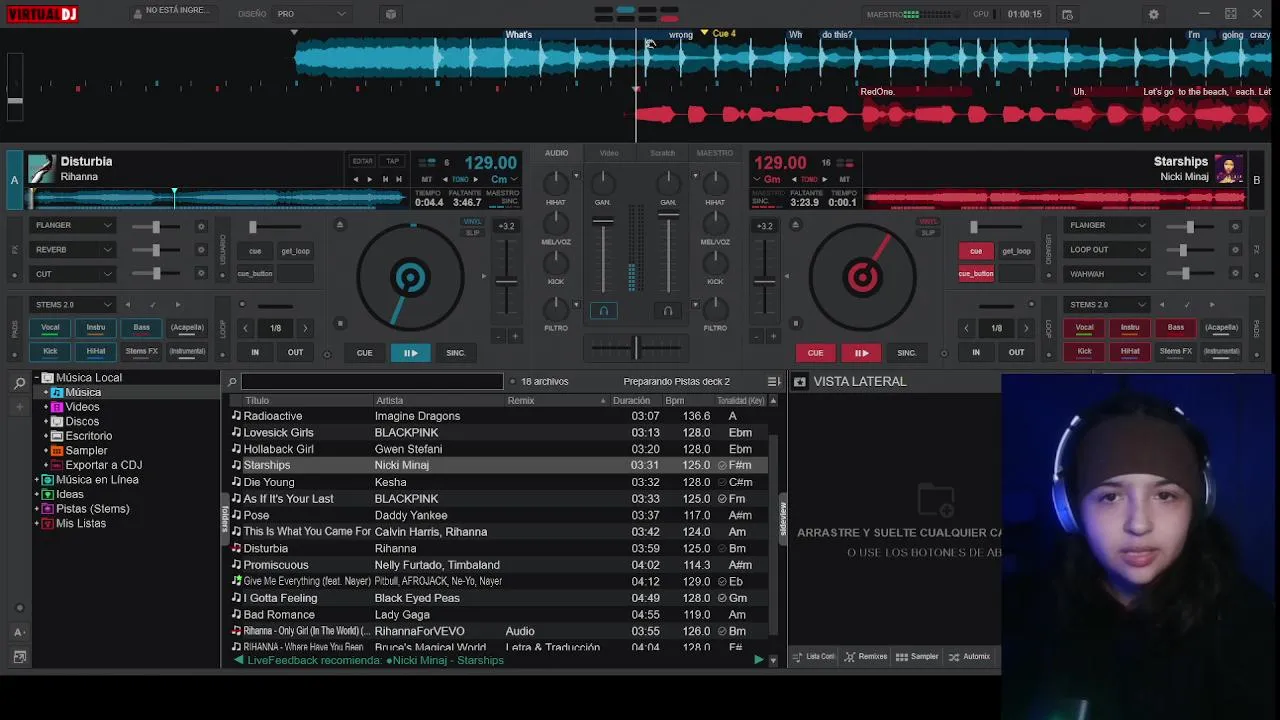This screenshot has width=1280, height=720.
Task: Expand Música en Línea folder
Action: click(x=37, y=480)
